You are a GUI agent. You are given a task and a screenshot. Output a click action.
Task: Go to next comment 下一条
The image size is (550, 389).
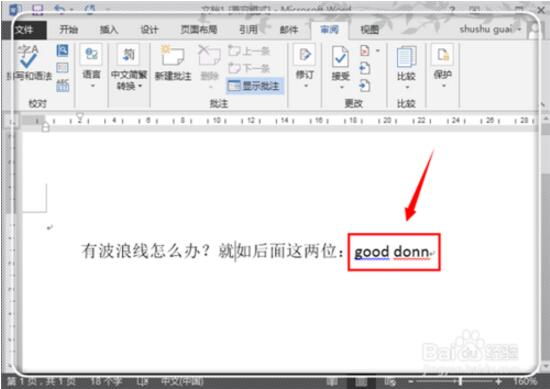coord(249,68)
